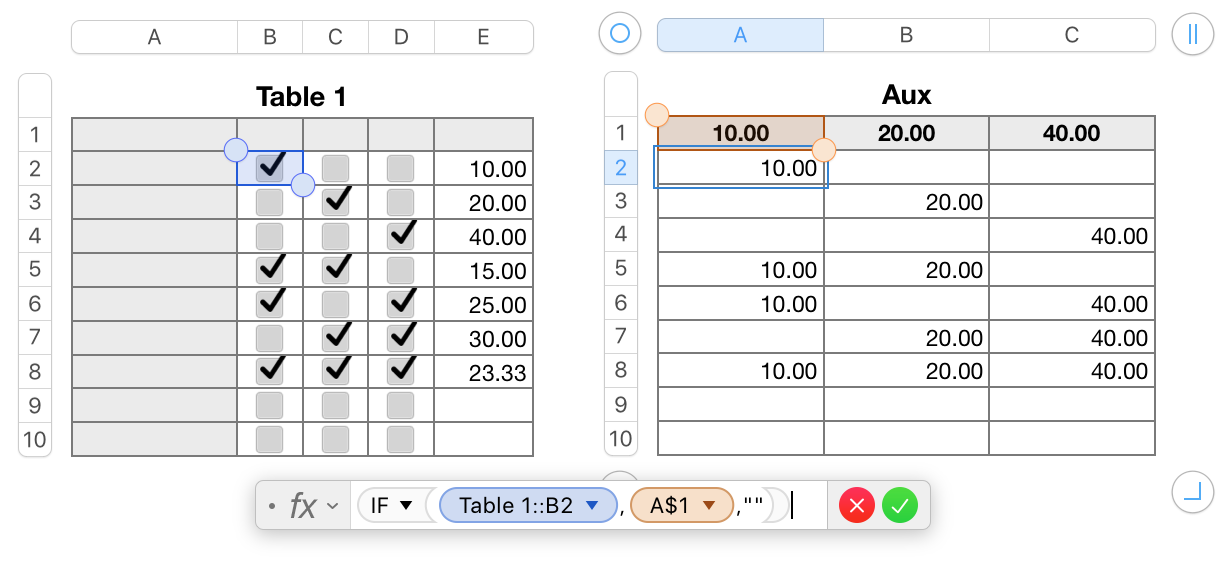Click Aux cell C4 containing 40.00
The image size is (1224, 576).
tap(1072, 236)
